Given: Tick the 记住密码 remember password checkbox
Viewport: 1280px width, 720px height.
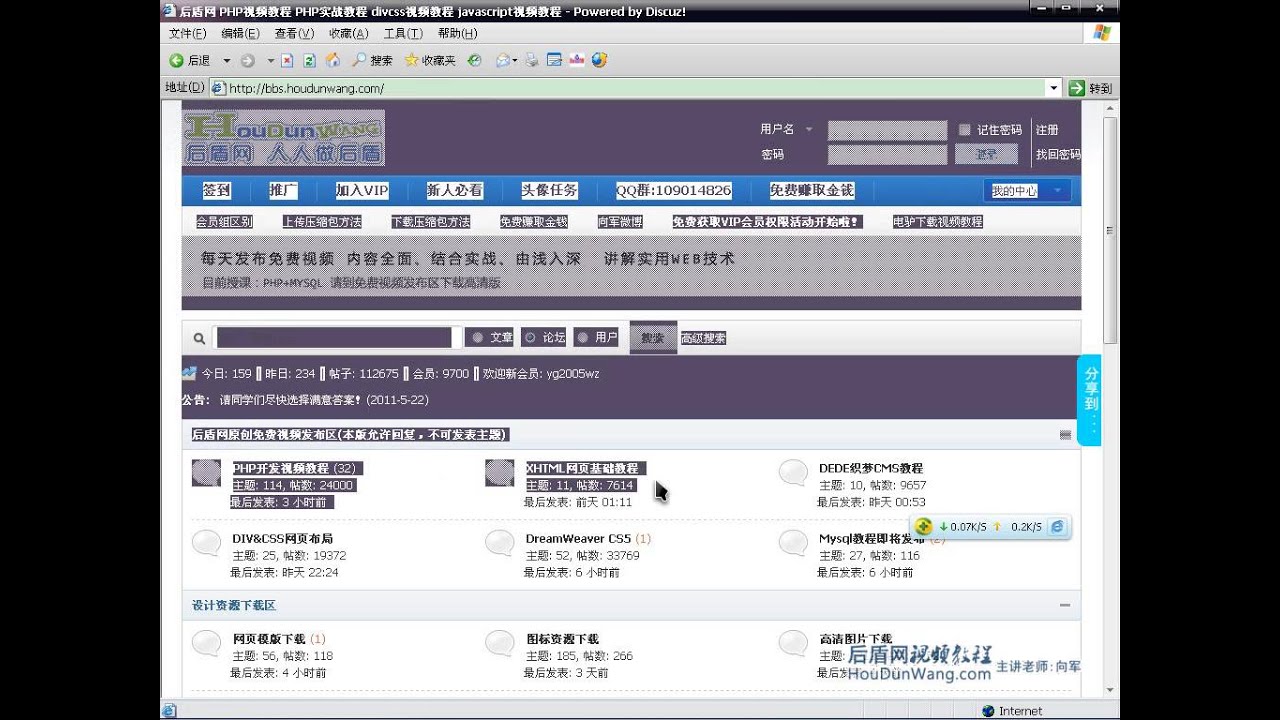Looking at the screenshot, I should pos(965,130).
